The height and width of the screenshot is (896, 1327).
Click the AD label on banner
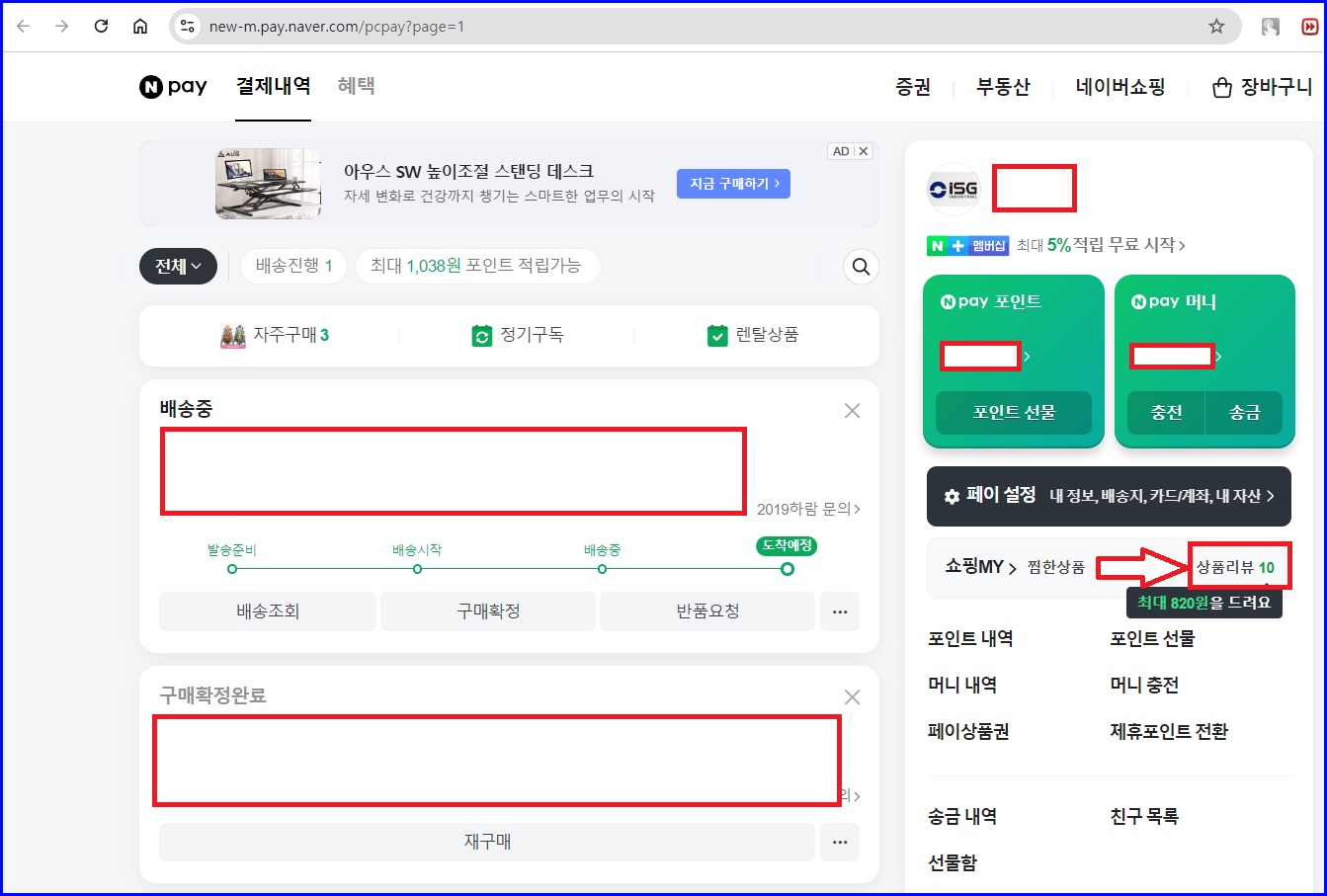coord(841,151)
